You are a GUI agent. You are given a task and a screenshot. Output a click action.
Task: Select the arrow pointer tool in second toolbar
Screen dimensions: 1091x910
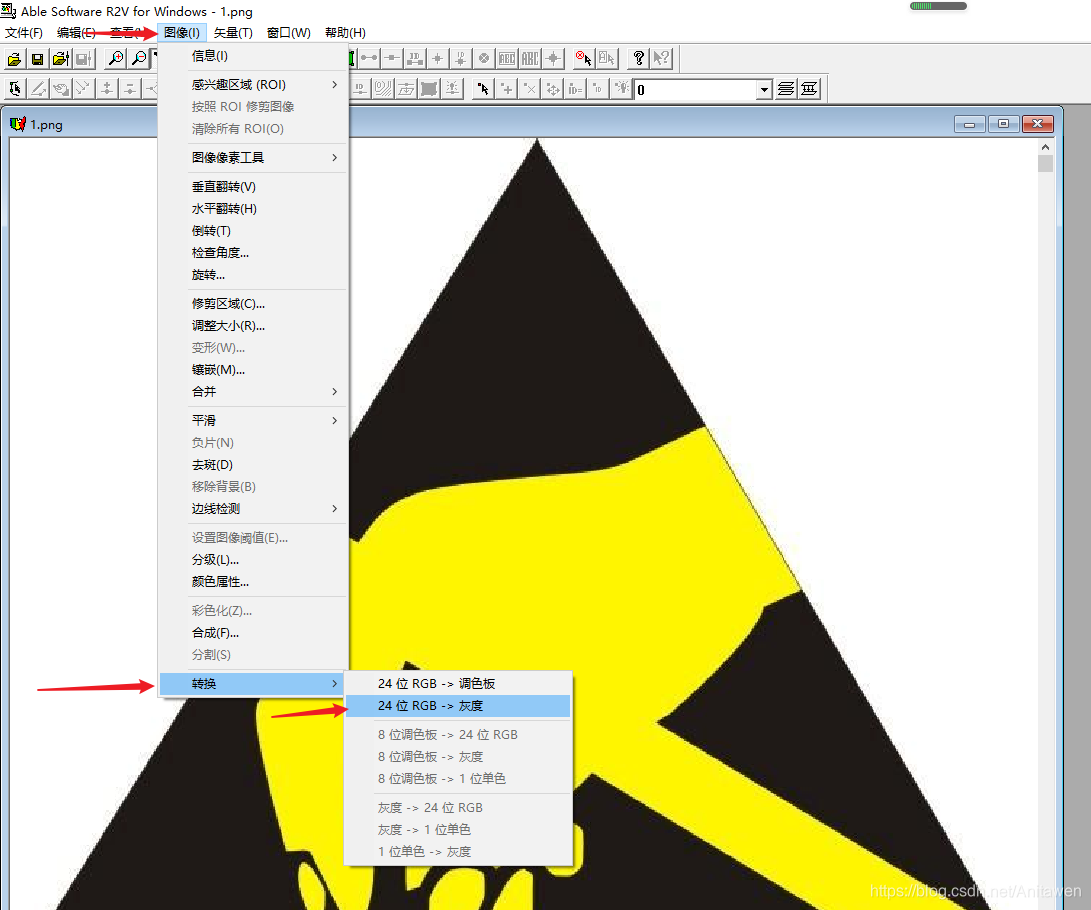click(484, 89)
